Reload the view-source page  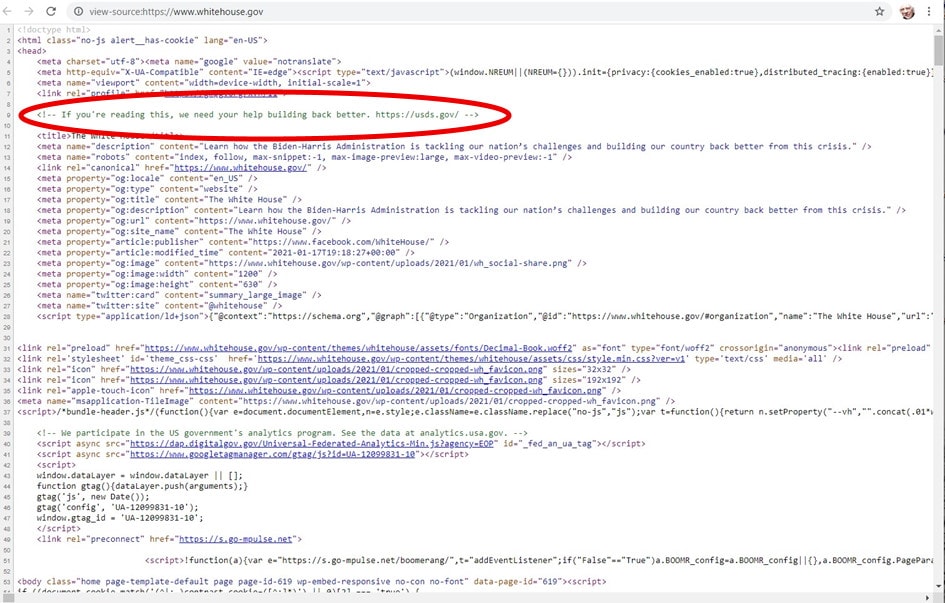pos(51,11)
